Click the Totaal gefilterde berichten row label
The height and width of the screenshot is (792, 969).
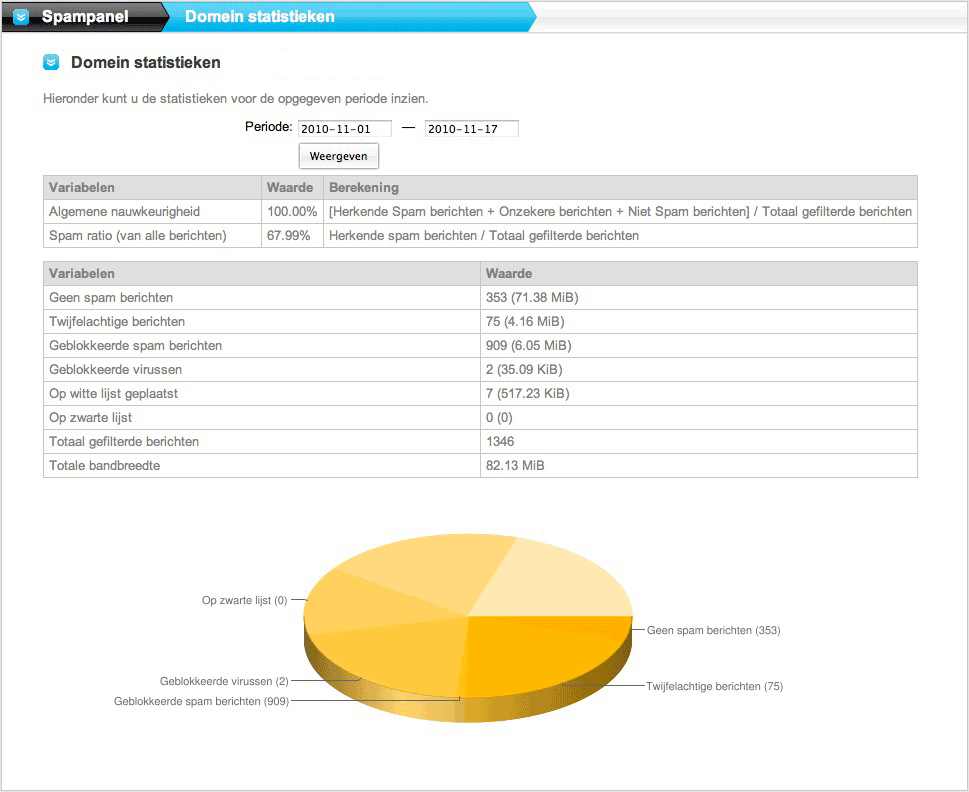point(124,442)
